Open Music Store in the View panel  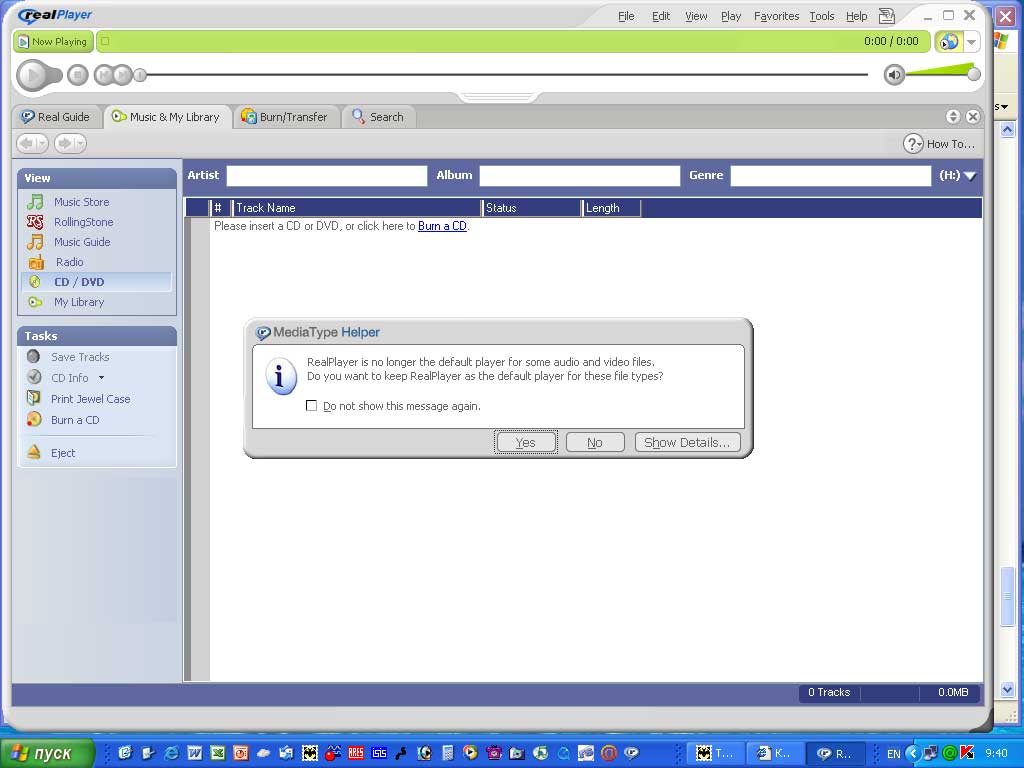point(82,202)
